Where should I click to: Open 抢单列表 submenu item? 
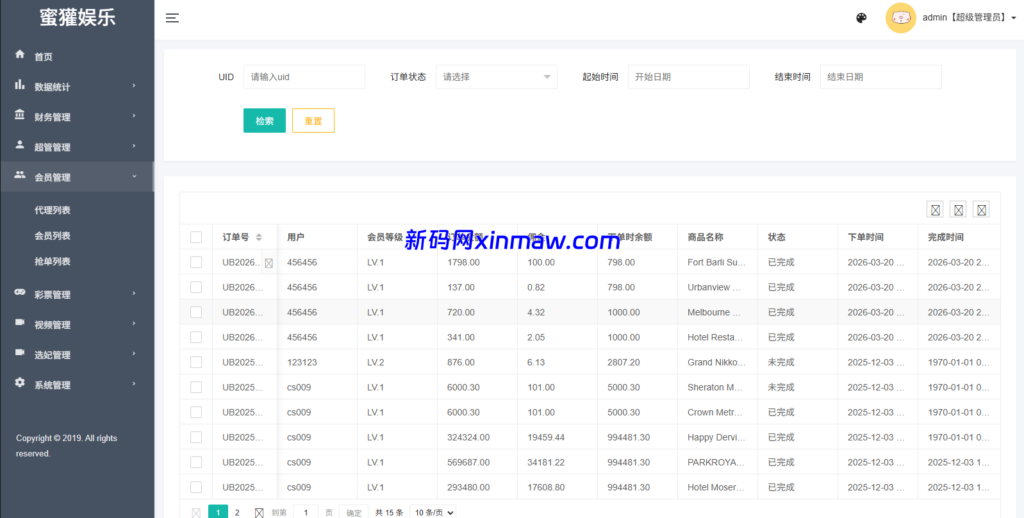[52, 261]
